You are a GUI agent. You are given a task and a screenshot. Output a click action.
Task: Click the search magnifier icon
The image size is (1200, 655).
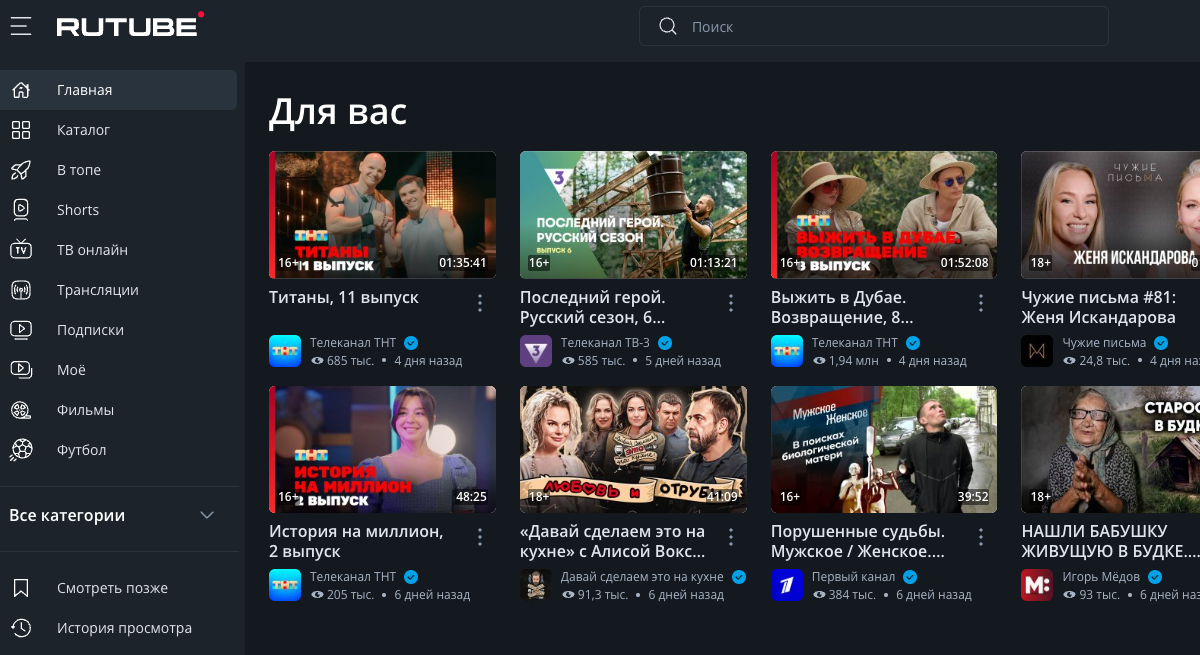667,26
